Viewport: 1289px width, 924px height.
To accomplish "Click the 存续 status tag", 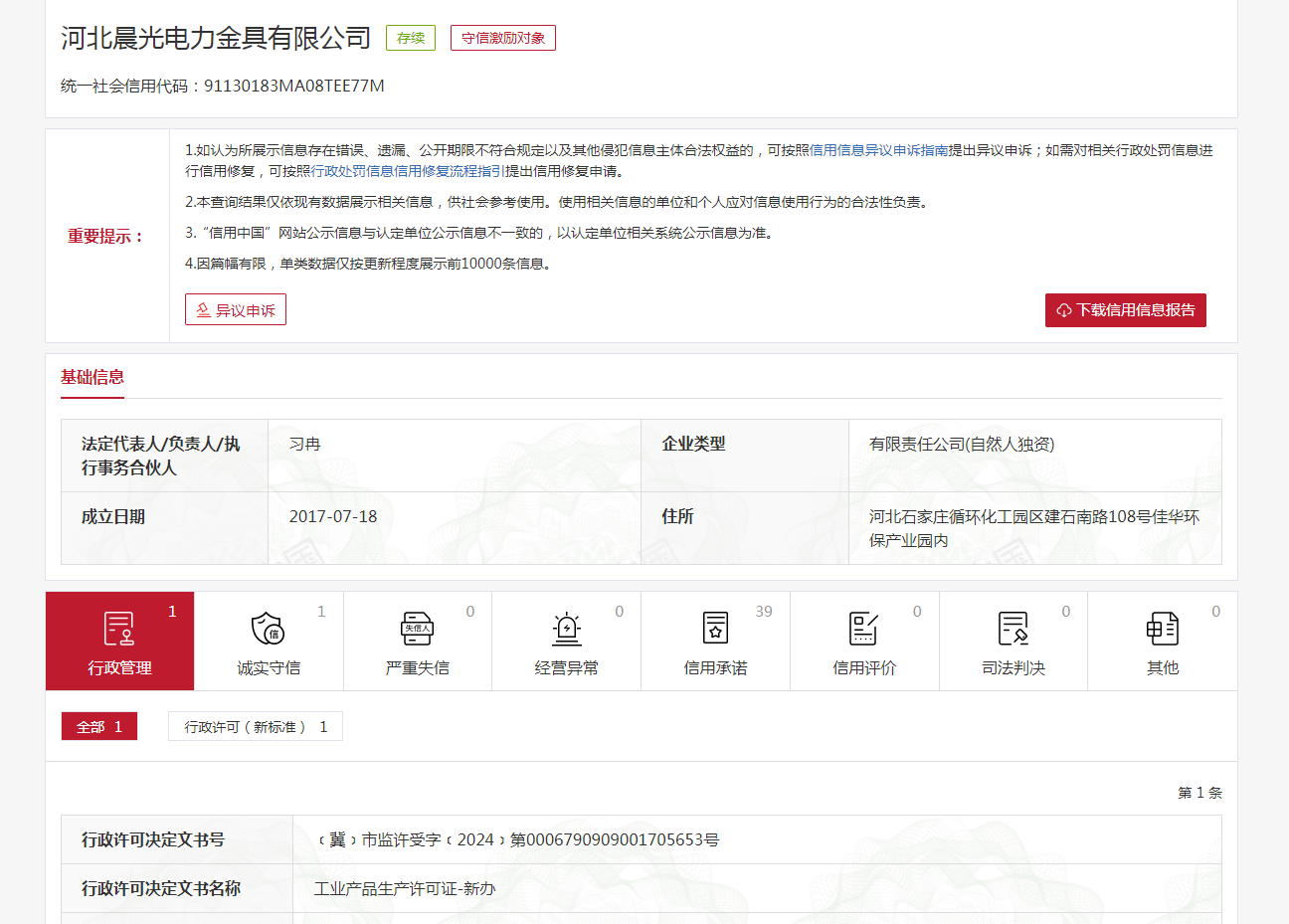I will [x=411, y=38].
